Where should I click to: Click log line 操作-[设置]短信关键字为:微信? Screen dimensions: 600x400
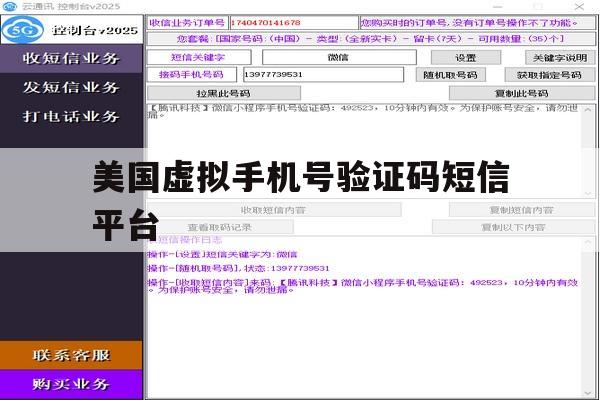point(222,255)
